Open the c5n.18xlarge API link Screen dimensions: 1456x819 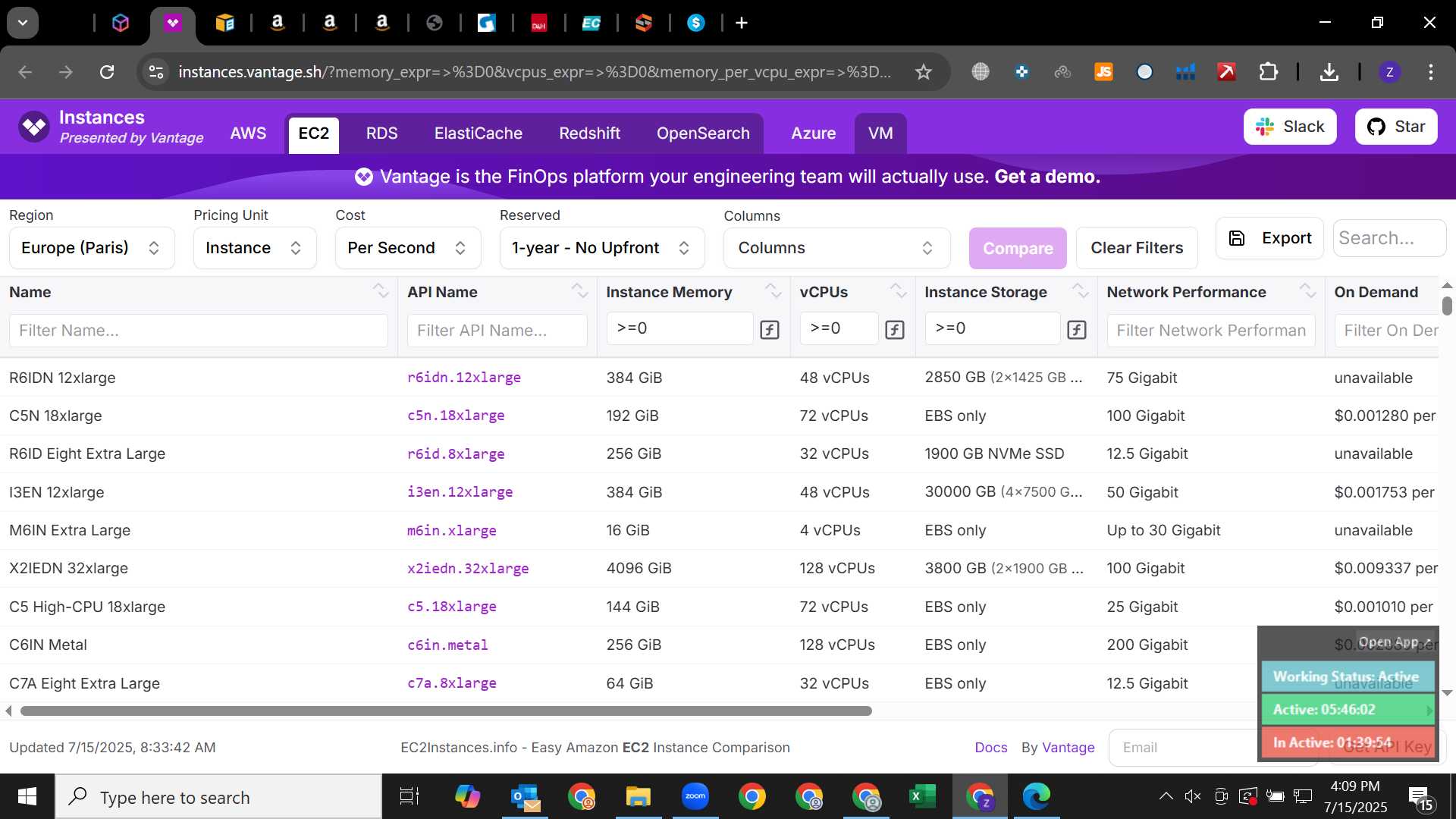point(456,416)
